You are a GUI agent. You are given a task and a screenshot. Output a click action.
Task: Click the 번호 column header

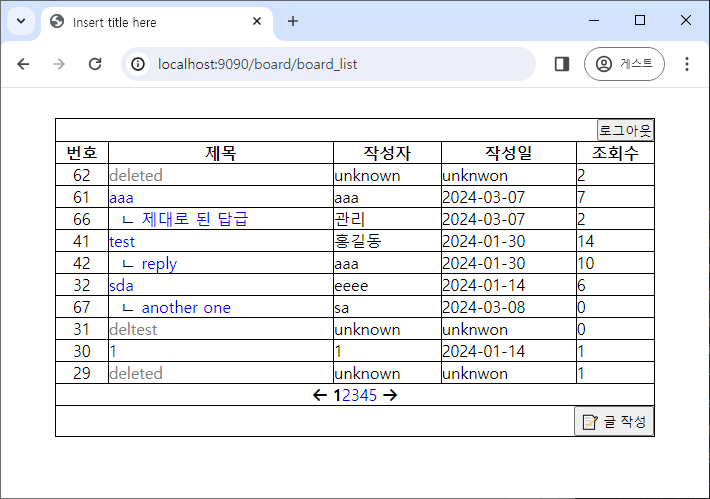[x=82, y=153]
